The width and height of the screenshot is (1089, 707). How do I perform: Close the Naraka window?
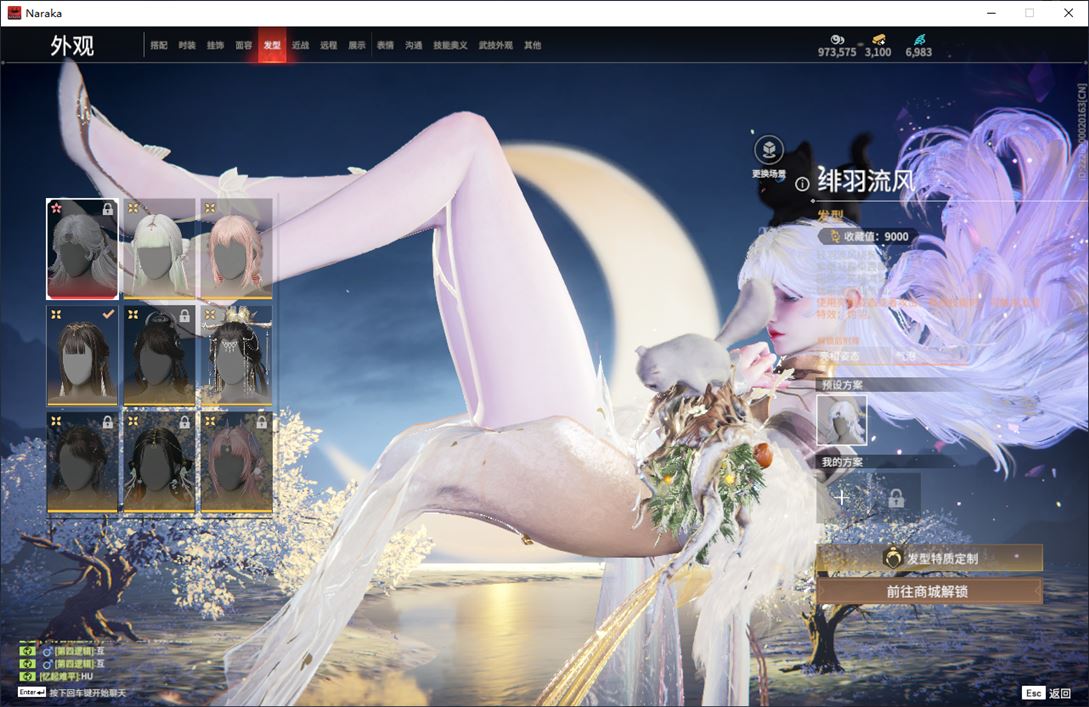click(x=1068, y=13)
